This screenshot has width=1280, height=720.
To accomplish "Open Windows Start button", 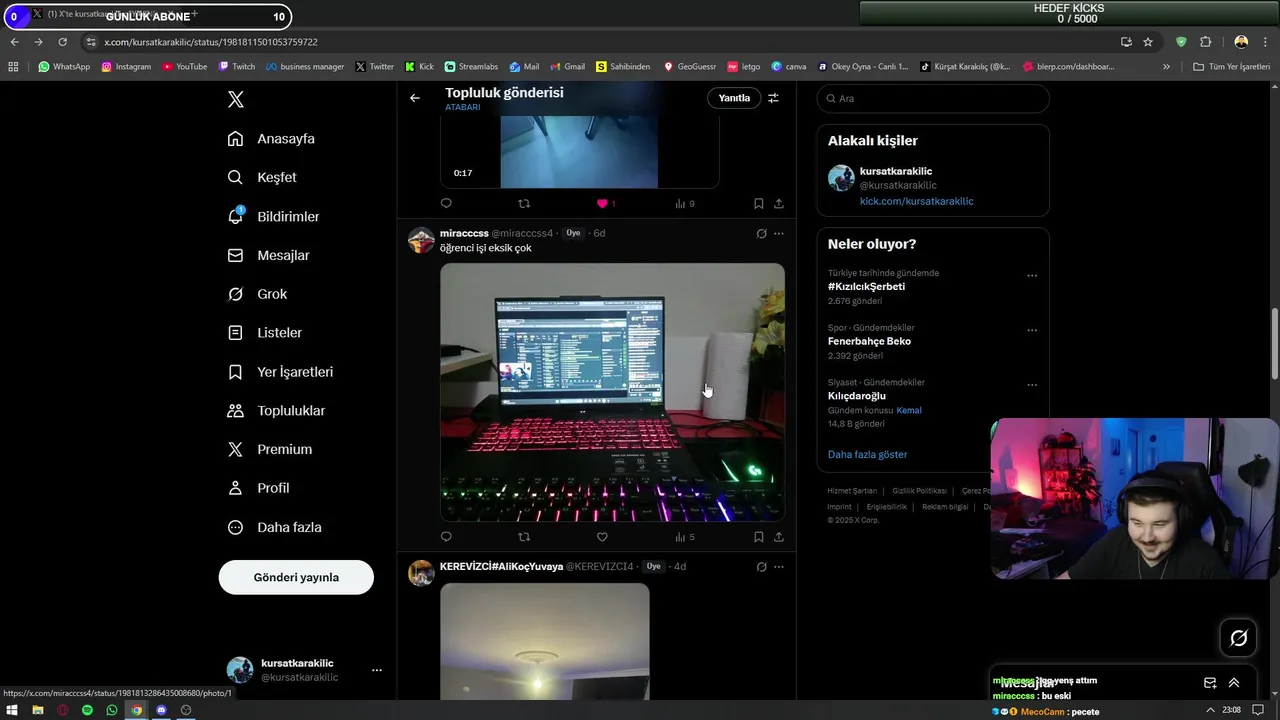I will pos(13,710).
